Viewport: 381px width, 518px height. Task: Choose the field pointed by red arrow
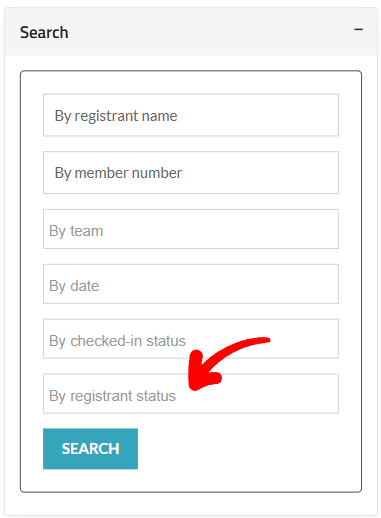click(191, 394)
